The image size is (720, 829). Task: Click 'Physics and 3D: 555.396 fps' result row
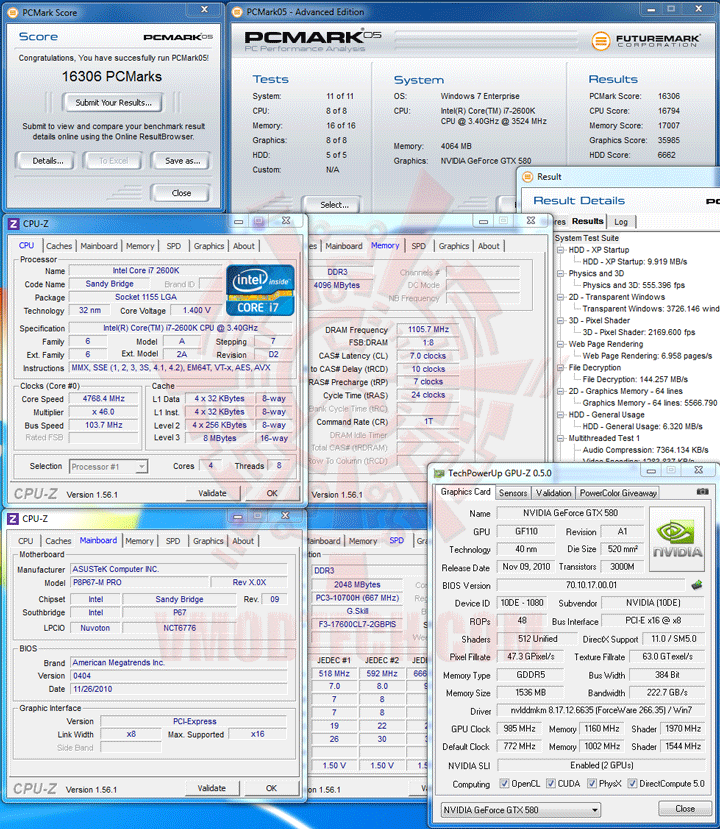(x=633, y=285)
